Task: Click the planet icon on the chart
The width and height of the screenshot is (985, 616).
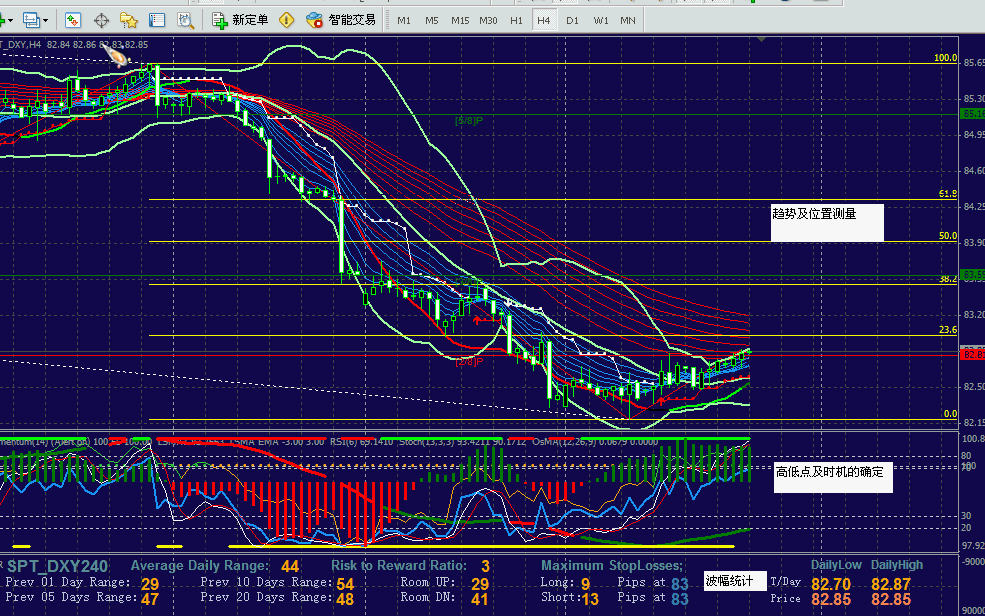Action: 119,57
